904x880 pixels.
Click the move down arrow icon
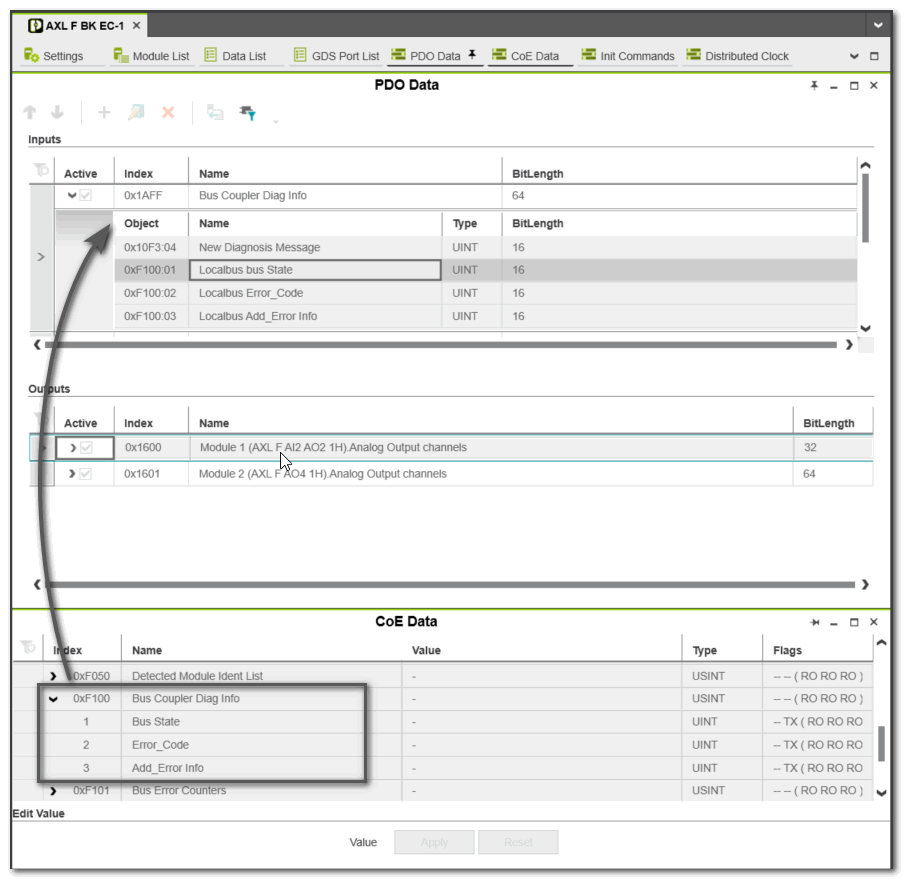[x=57, y=113]
